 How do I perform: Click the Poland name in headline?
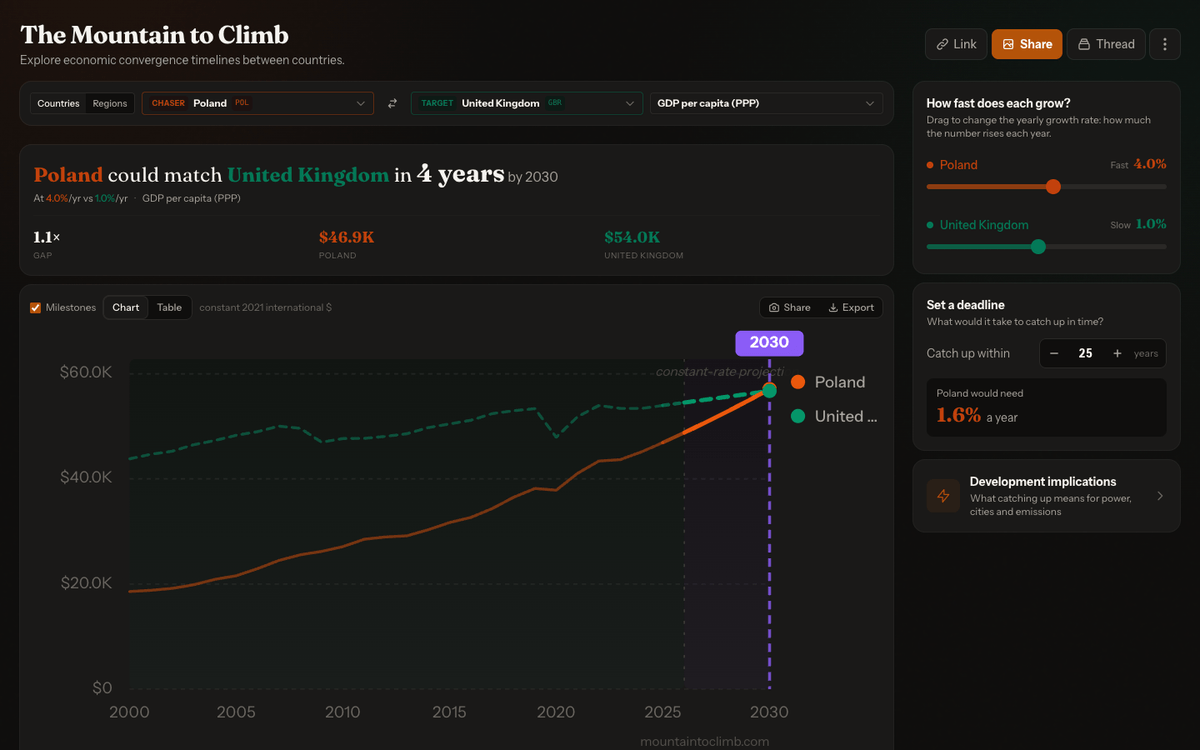[x=68, y=175]
